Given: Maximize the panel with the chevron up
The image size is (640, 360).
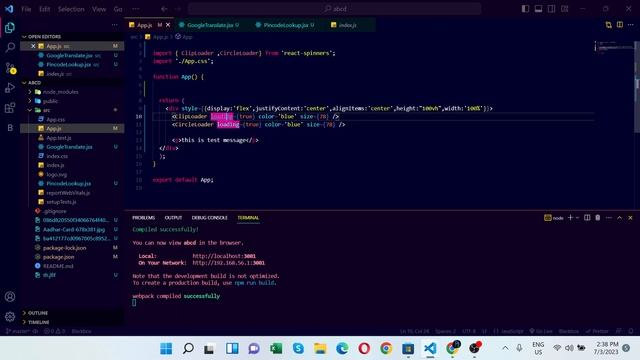Looking at the screenshot, I should pyautogui.click(x=619, y=218).
